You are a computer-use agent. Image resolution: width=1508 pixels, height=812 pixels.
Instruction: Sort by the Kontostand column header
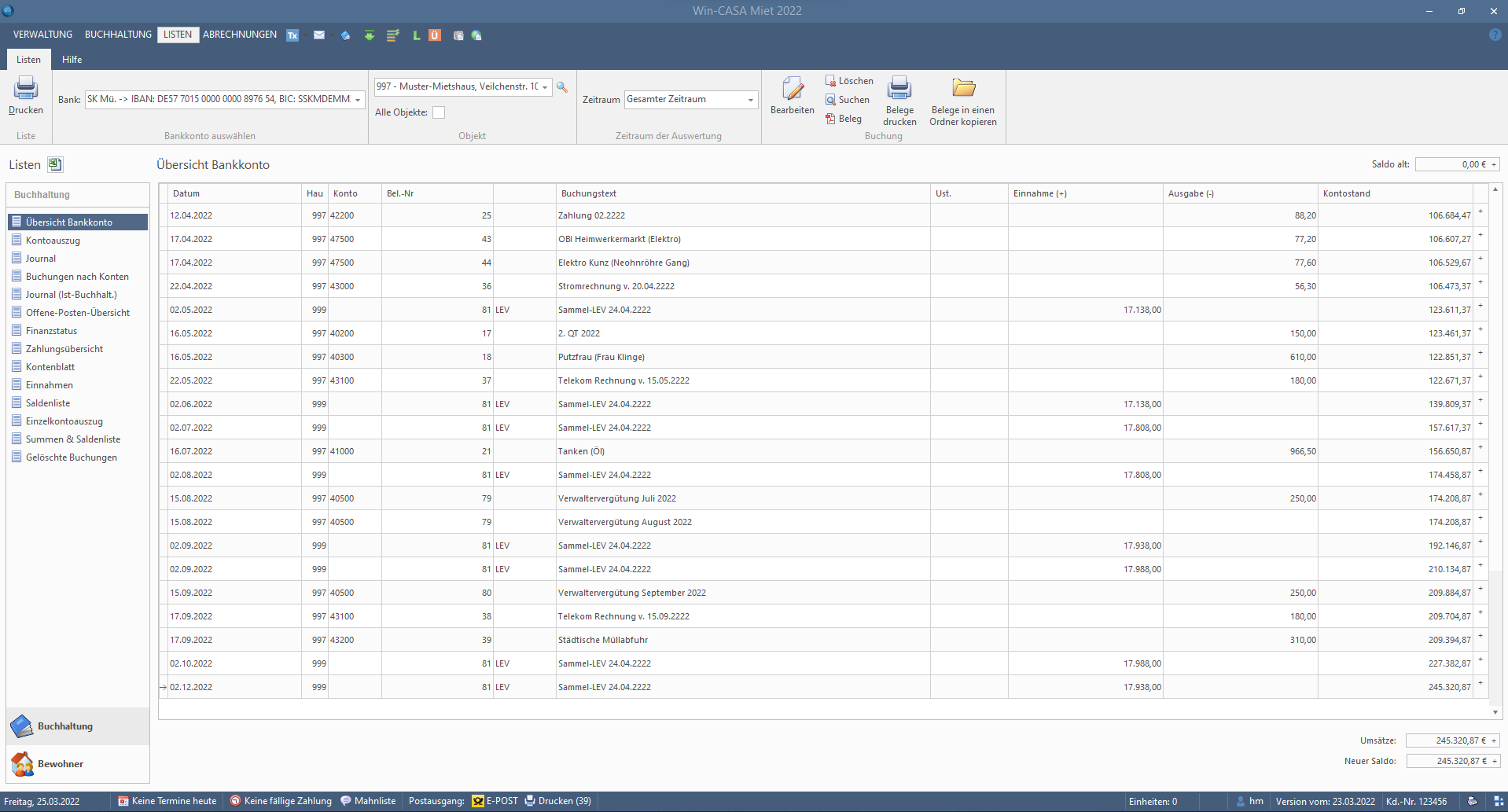coord(1396,193)
